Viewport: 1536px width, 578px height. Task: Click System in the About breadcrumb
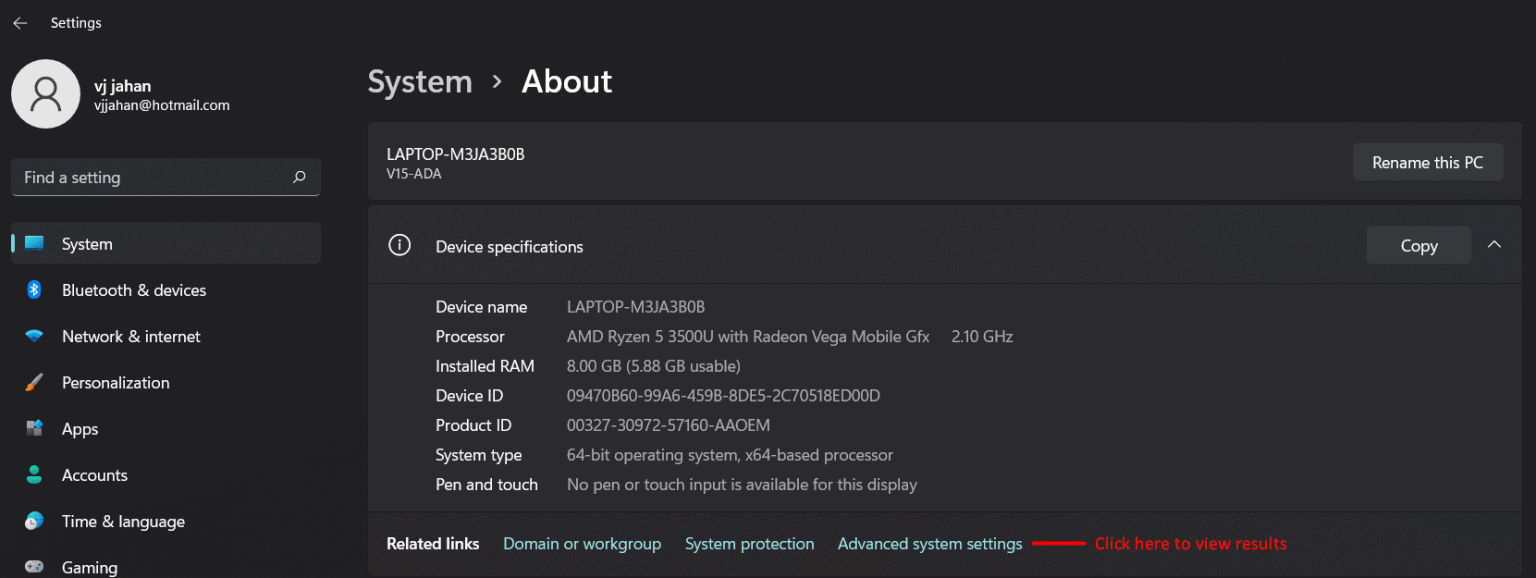[x=420, y=82]
